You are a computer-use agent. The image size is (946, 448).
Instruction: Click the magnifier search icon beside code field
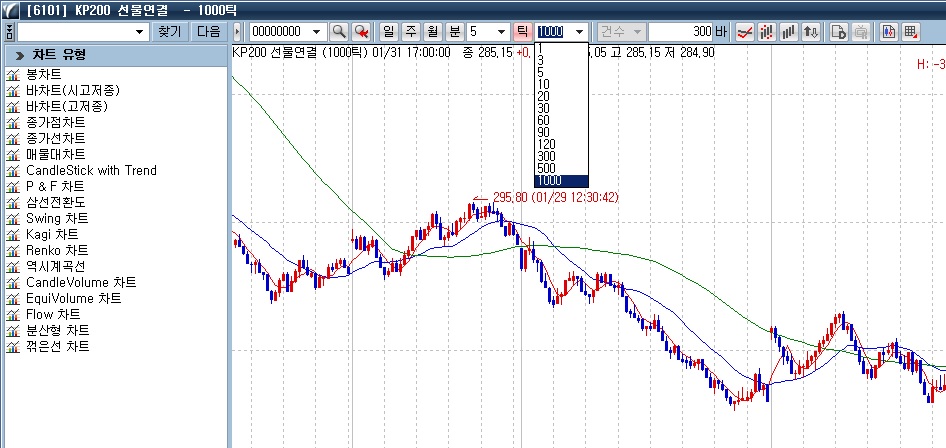click(x=339, y=32)
